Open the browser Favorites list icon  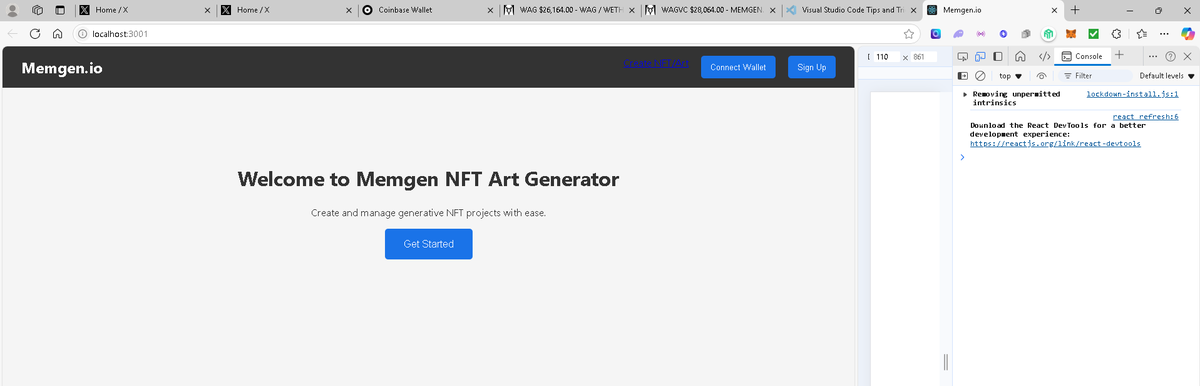coord(1141,33)
